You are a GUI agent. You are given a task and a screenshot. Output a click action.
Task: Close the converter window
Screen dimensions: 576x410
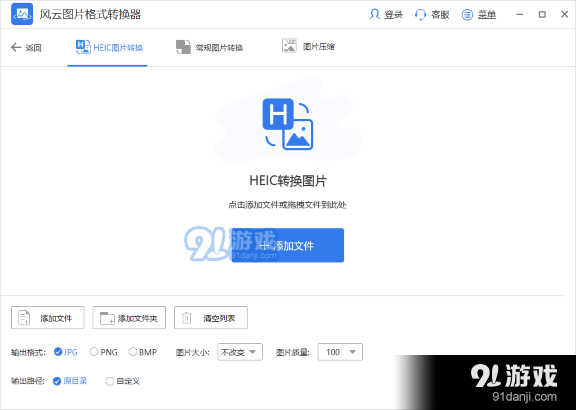(565, 15)
